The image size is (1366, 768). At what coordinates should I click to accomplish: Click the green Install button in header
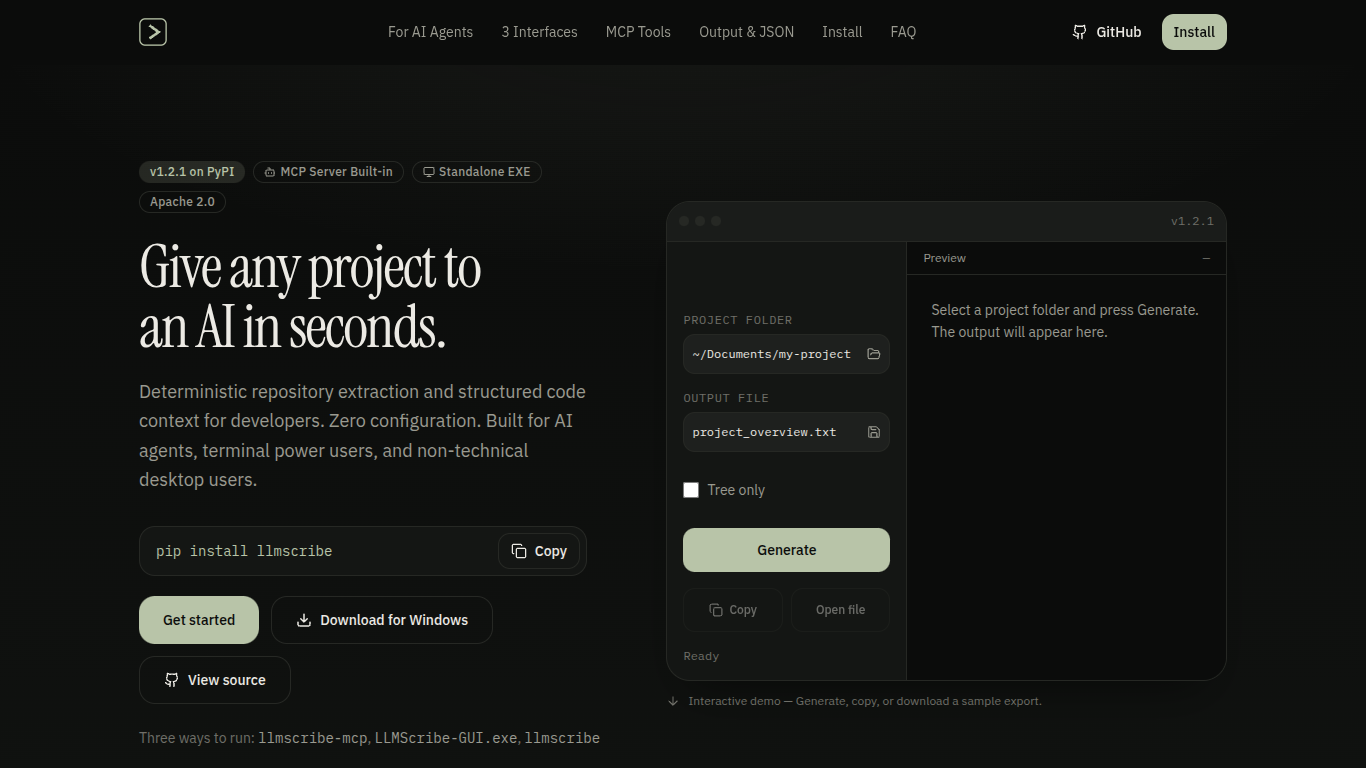coord(1194,32)
